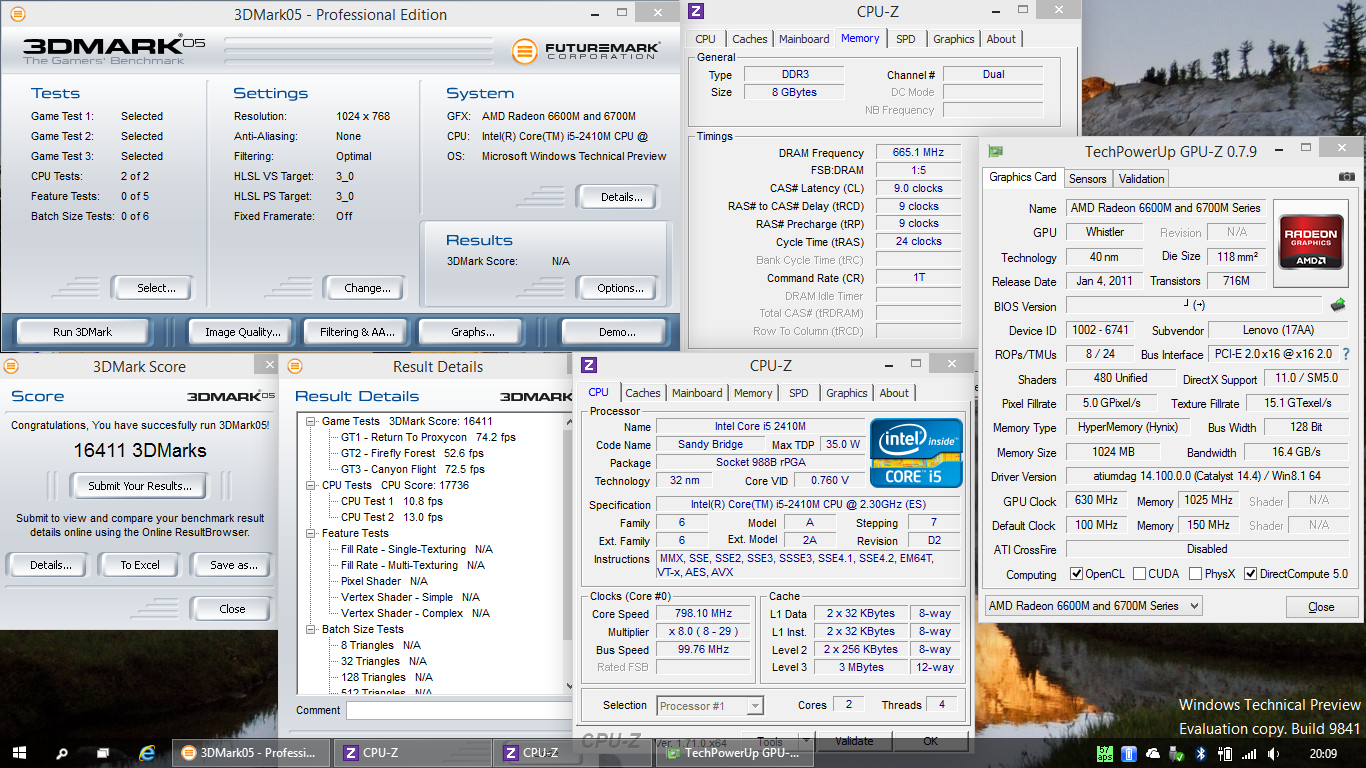Click the Image Quality... button
This screenshot has height=768, width=1366.
coord(242,332)
